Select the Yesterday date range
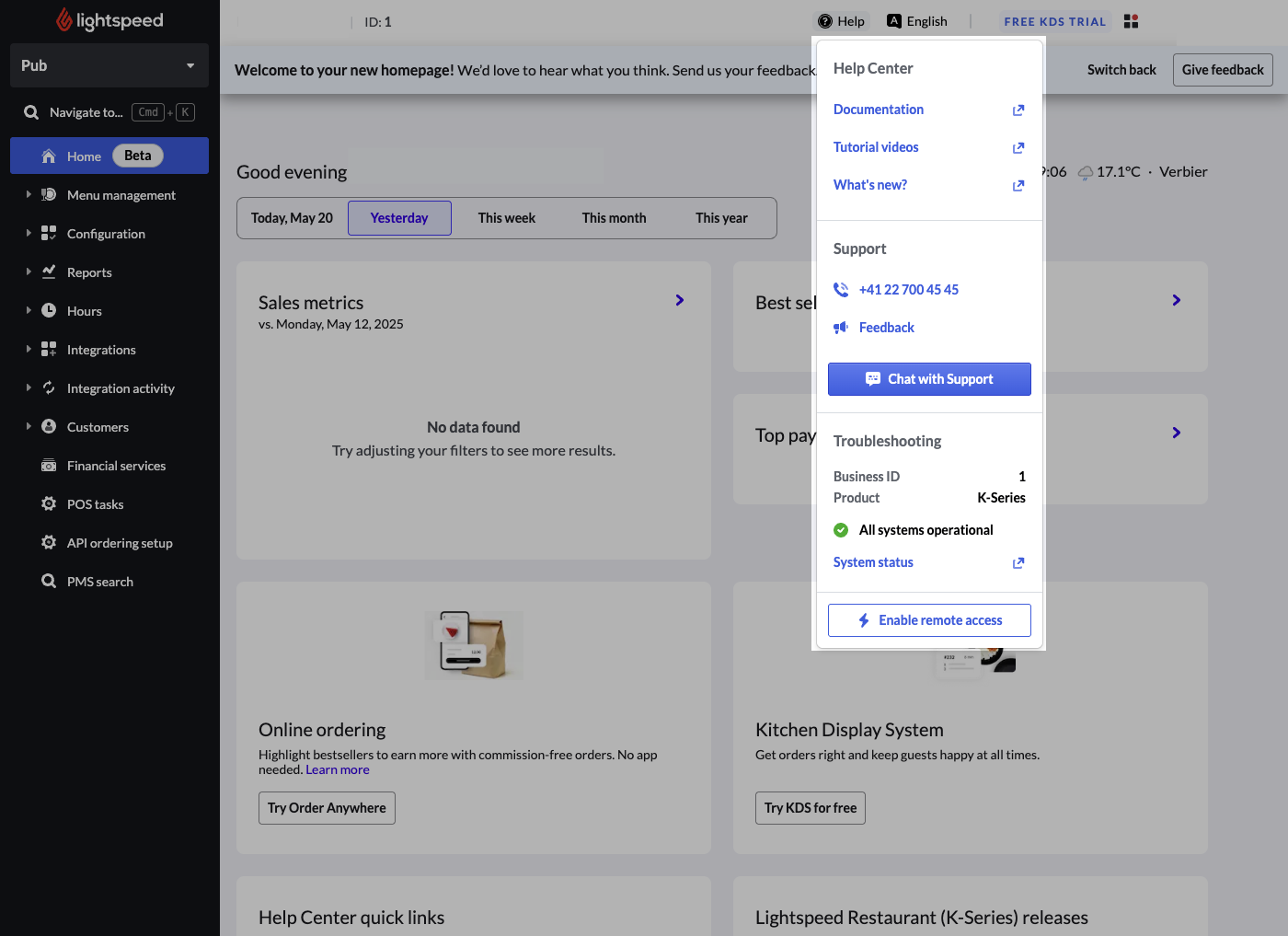Viewport: 1288px width, 936px height. click(x=399, y=218)
